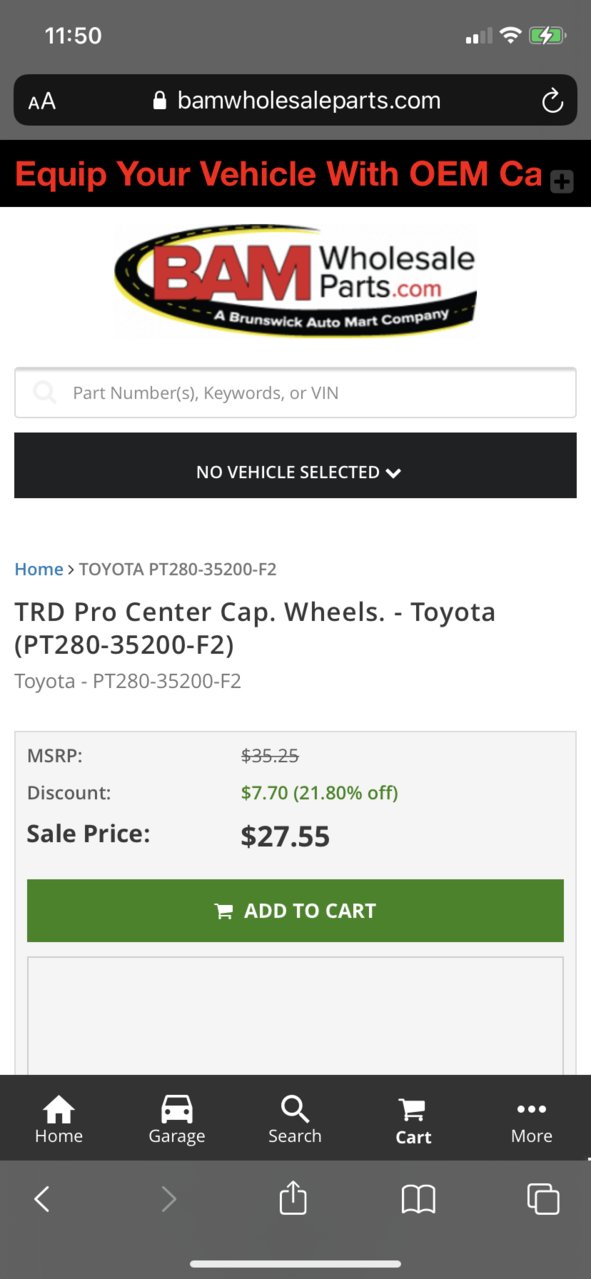Click the green ADD TO CART button

click(295, 911)
